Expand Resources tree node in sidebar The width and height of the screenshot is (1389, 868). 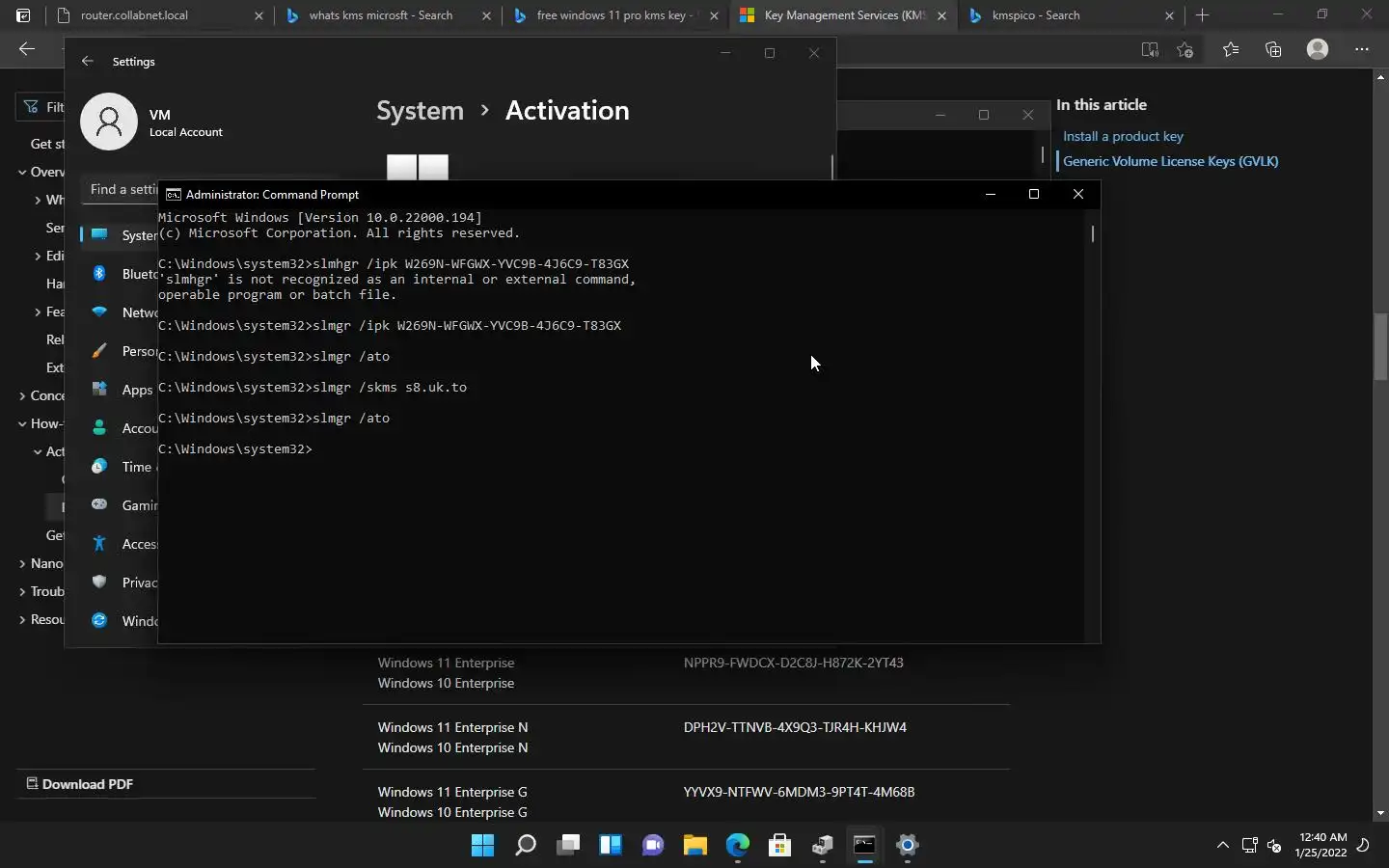(x=22, y=619)
